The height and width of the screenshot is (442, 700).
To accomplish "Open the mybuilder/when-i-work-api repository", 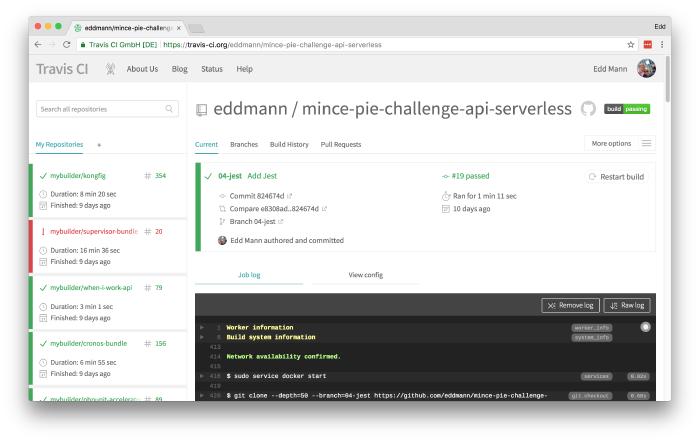I will pos(91,288).
